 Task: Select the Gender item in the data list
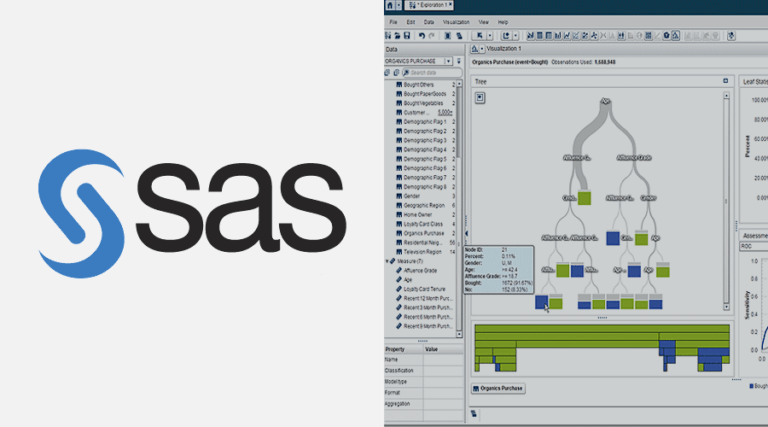click(x=414, y=196)
